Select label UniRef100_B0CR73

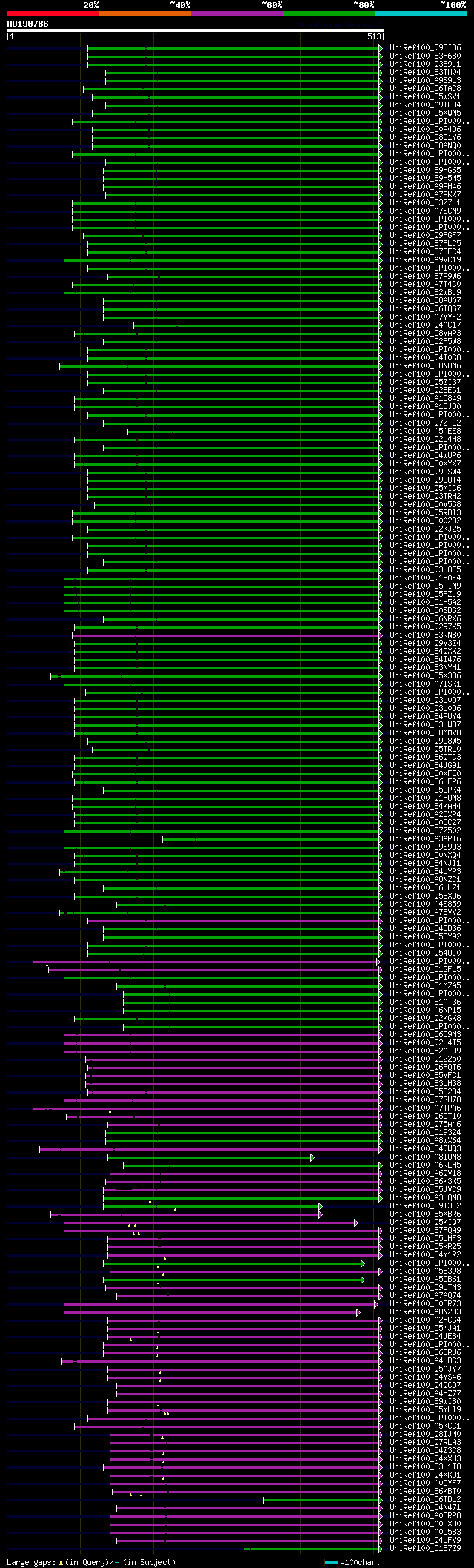pos(425,1303)
